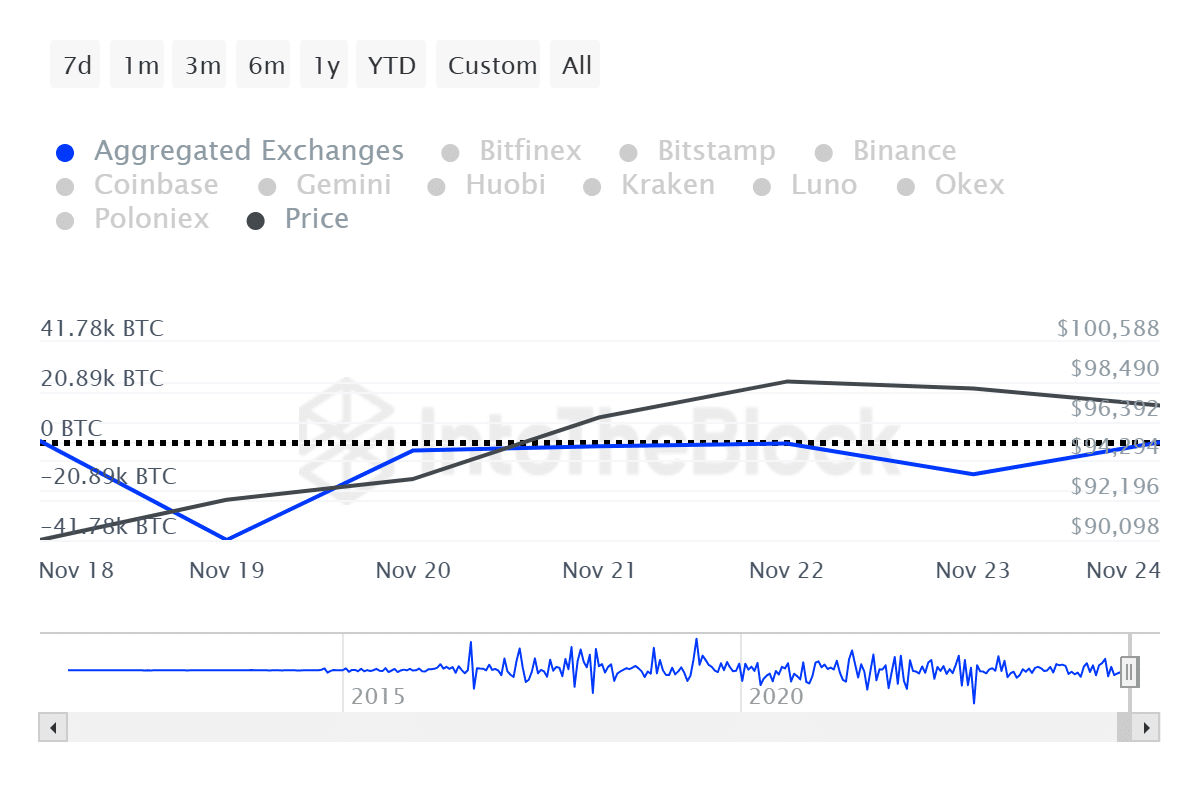
Task: Enable the Bitfinex legend indicator
Action: point(449,151)
